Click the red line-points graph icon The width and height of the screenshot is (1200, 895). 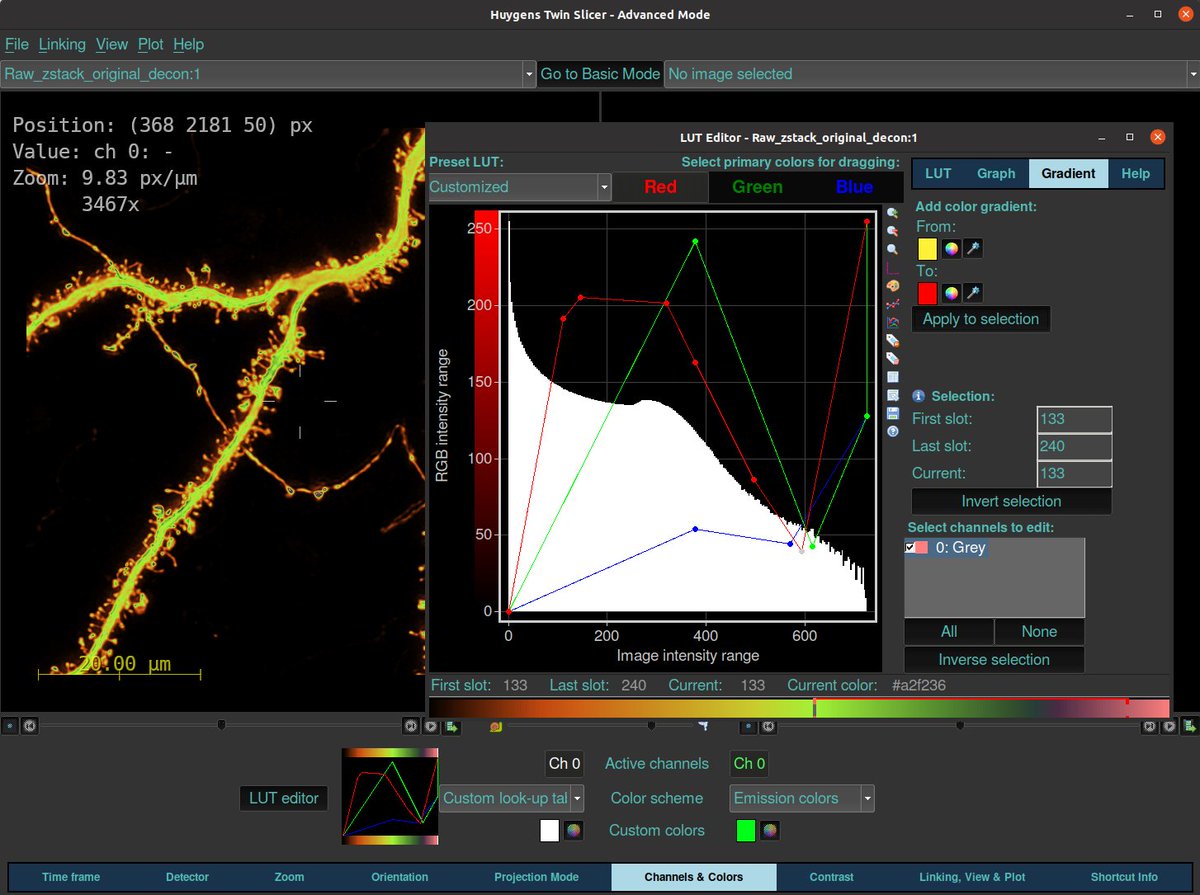[x=892, y=304]
